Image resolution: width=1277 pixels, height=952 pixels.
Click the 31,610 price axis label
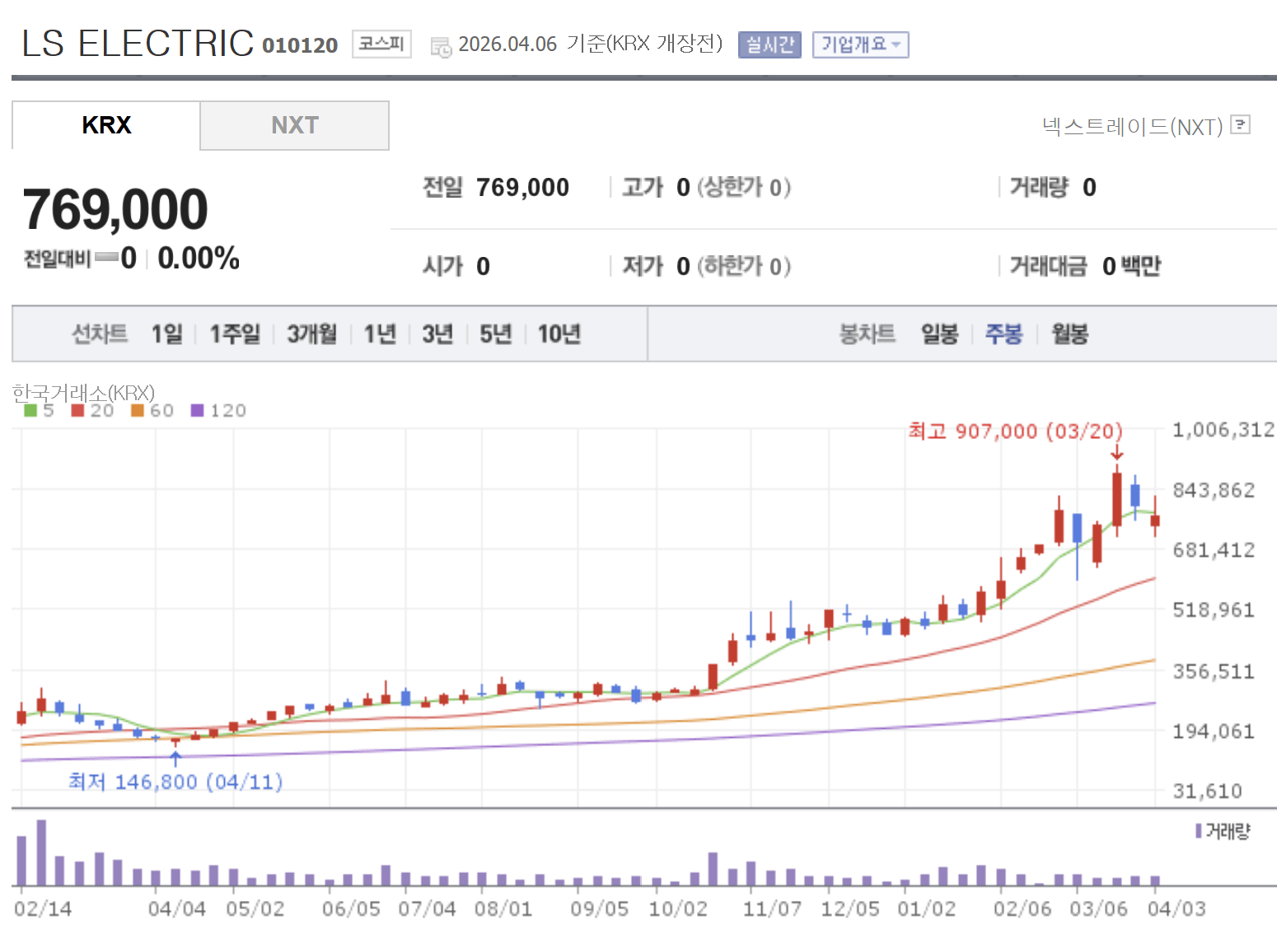coord(1208,791)
